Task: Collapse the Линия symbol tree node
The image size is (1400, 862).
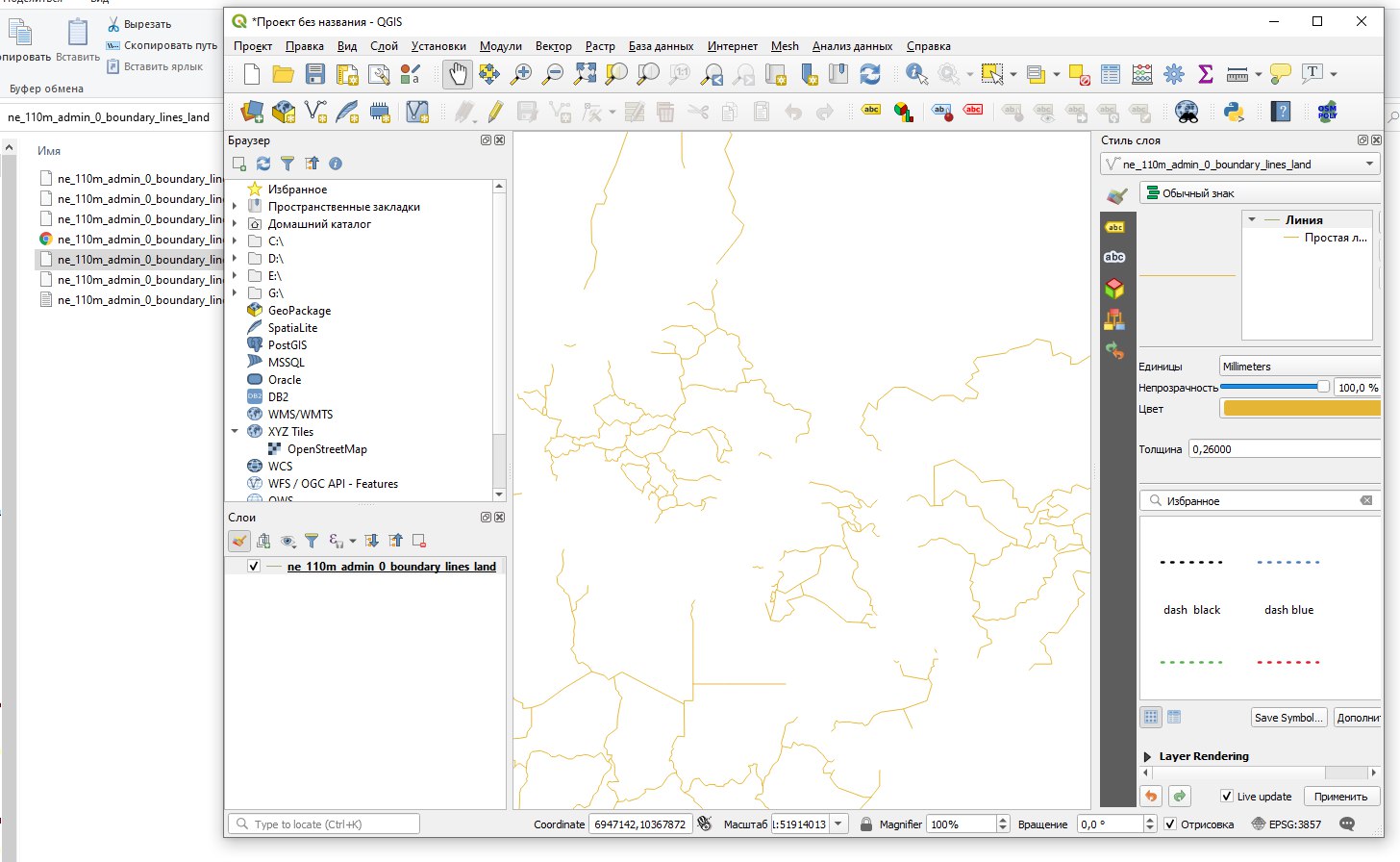Action: click(1252, 220)
